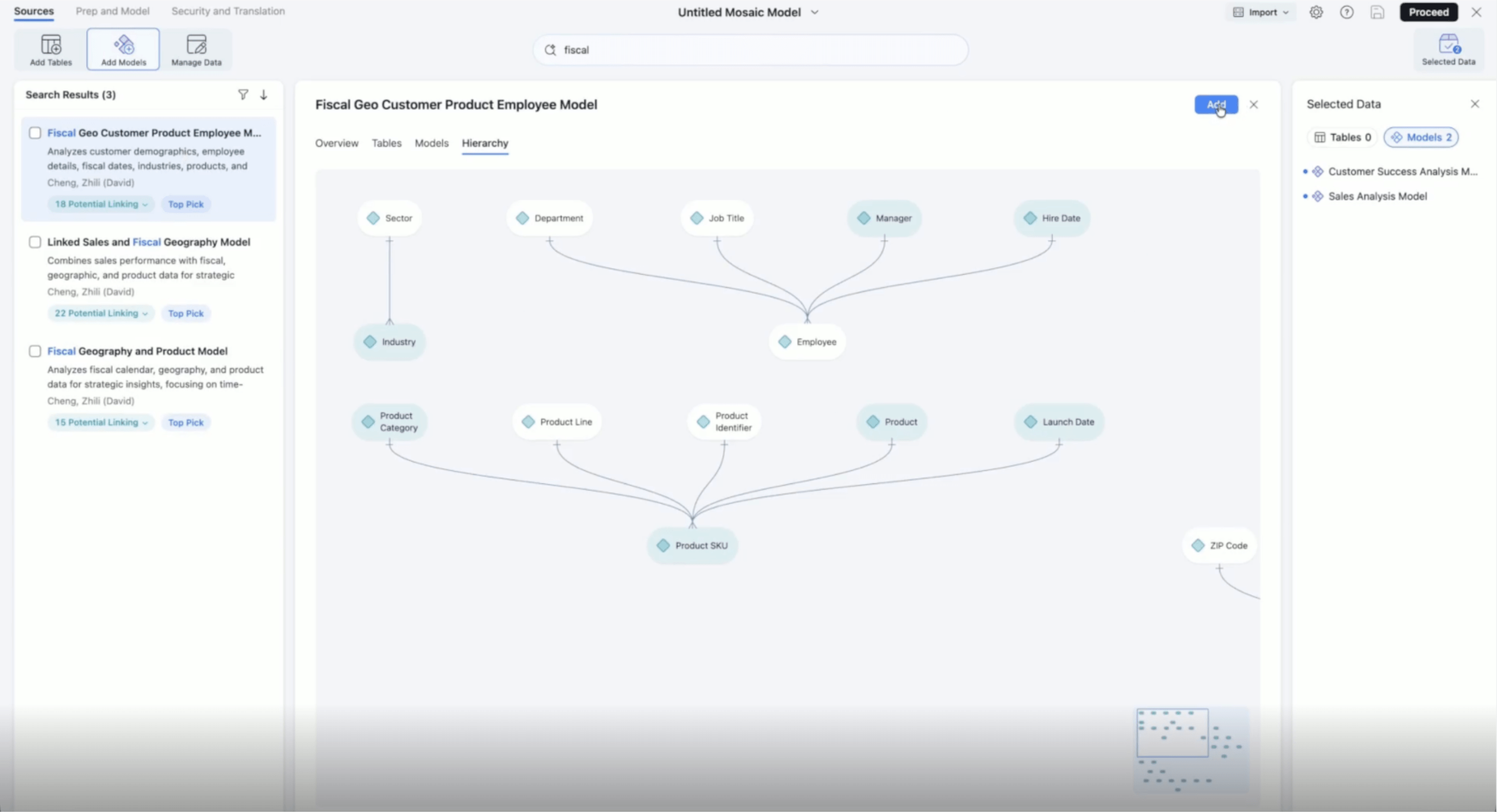
Task: Open the Add Tables tool
Action: (x=51, y=50)
